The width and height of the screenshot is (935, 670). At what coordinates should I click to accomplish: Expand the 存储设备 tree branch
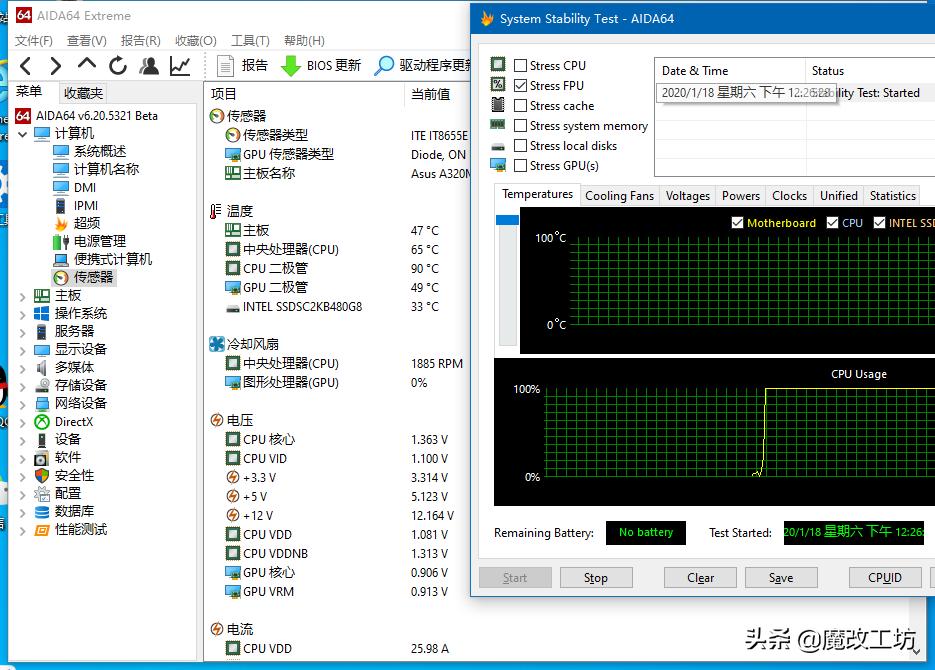coord(22,385)
